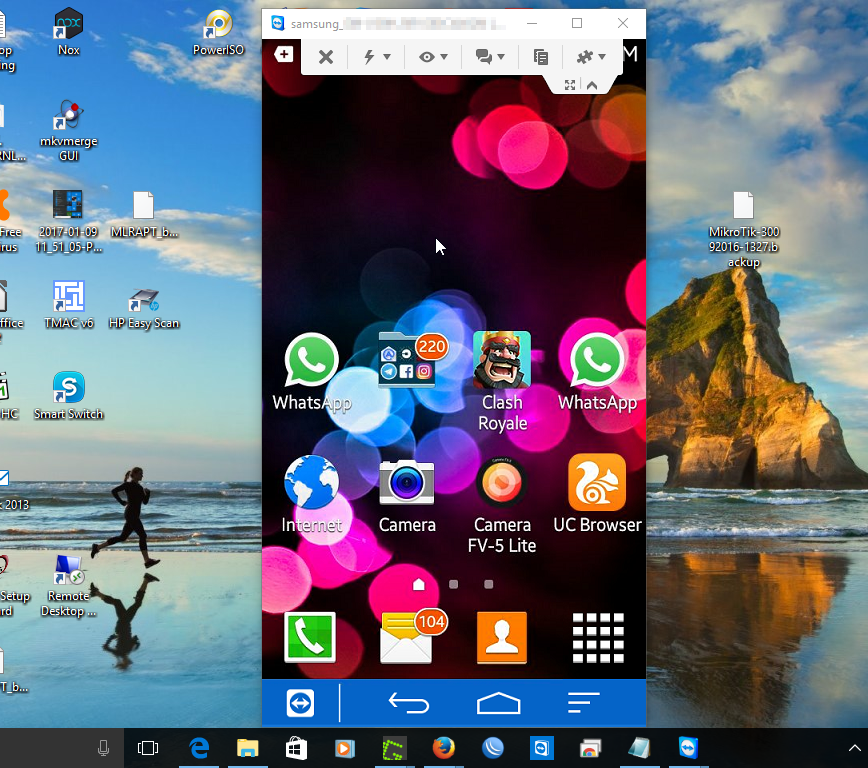The height and width of the screenshot is (768, 868).
Task: Open the green Phone dialer
Action: pyautogui.click(x=311, y=637)
